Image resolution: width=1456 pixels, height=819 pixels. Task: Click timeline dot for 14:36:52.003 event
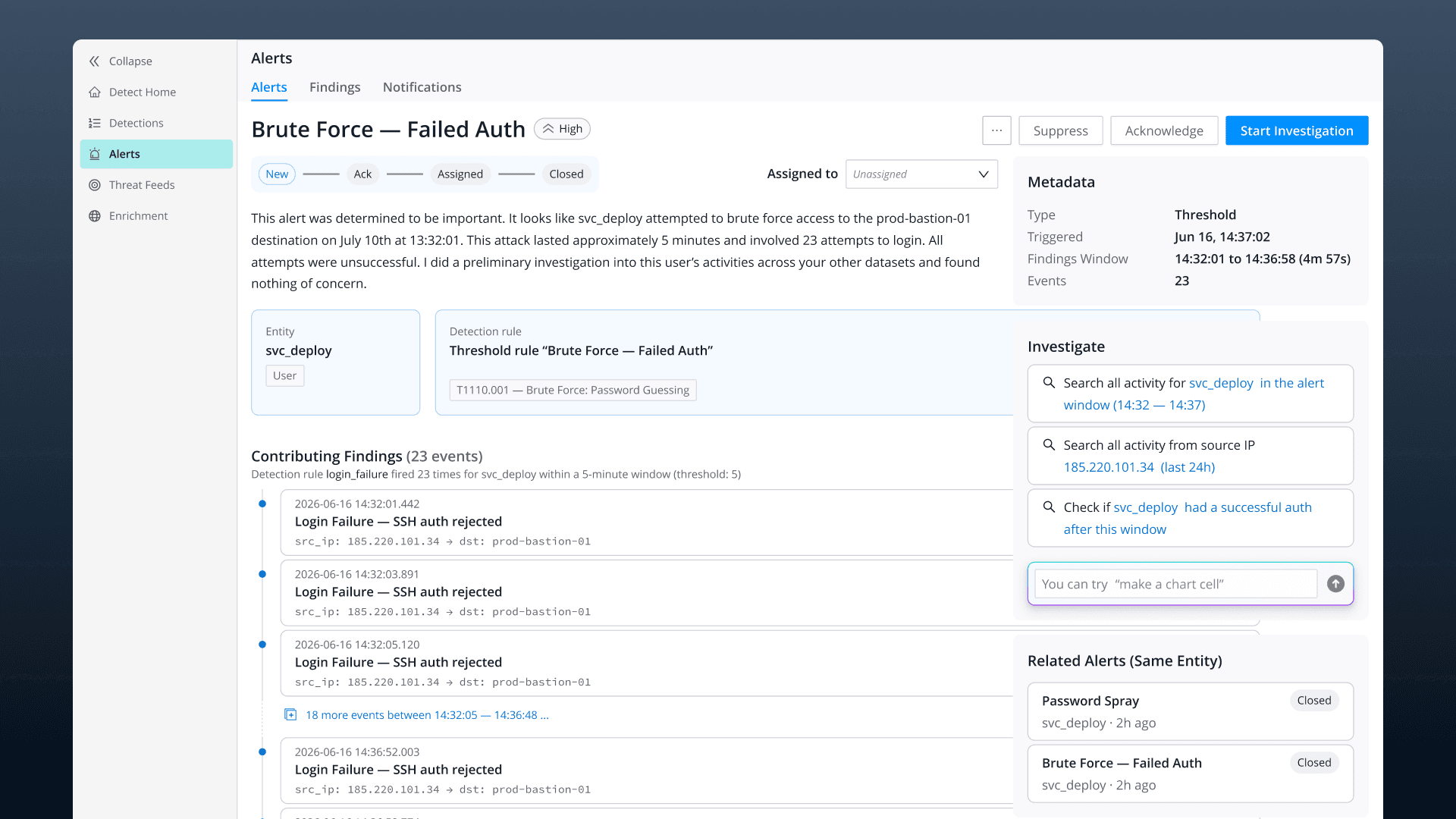(x=262, y=752)
